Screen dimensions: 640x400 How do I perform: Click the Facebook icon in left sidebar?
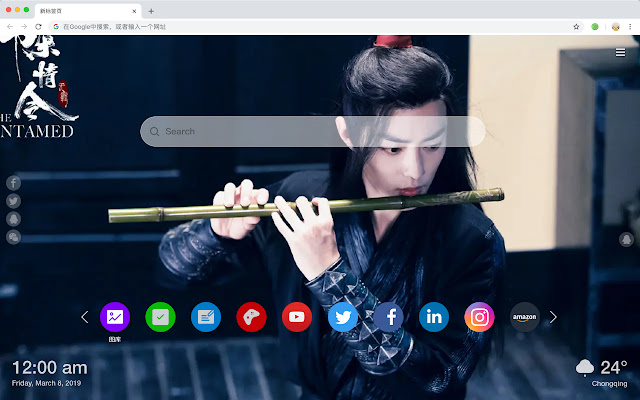tap(13, 183)
